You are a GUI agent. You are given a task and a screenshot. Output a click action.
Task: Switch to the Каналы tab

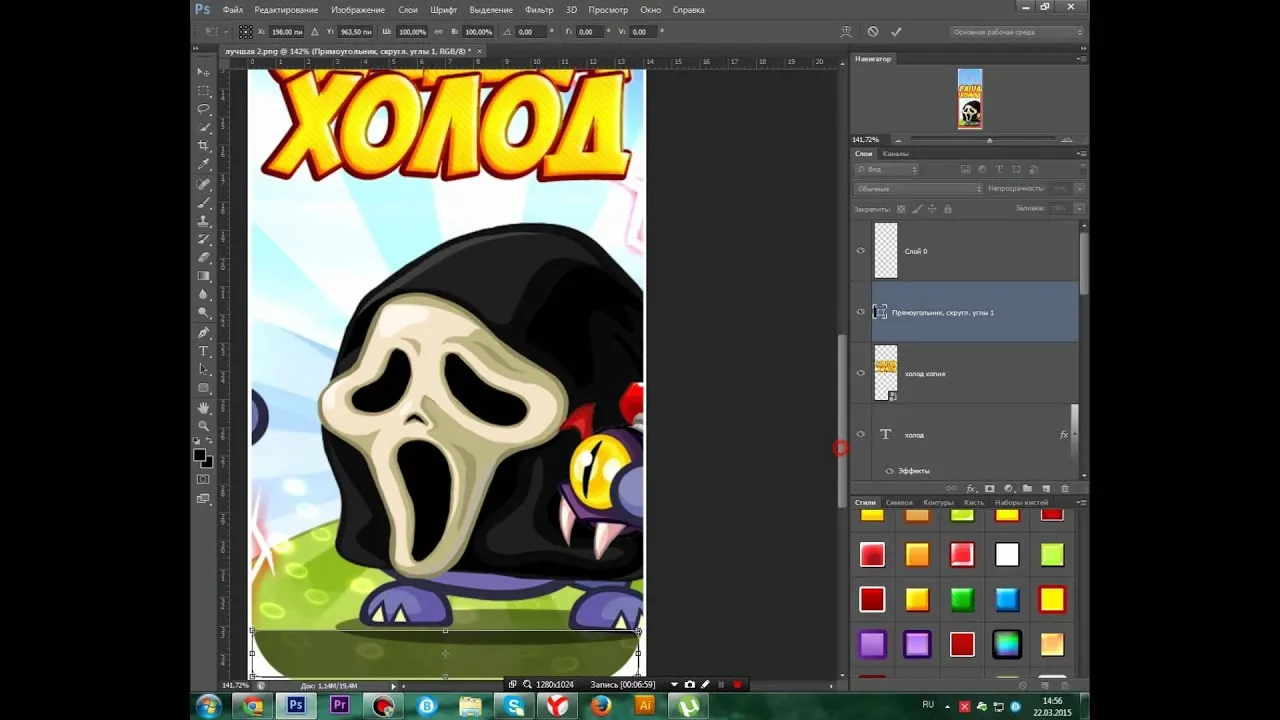click(x=895, y=154)
